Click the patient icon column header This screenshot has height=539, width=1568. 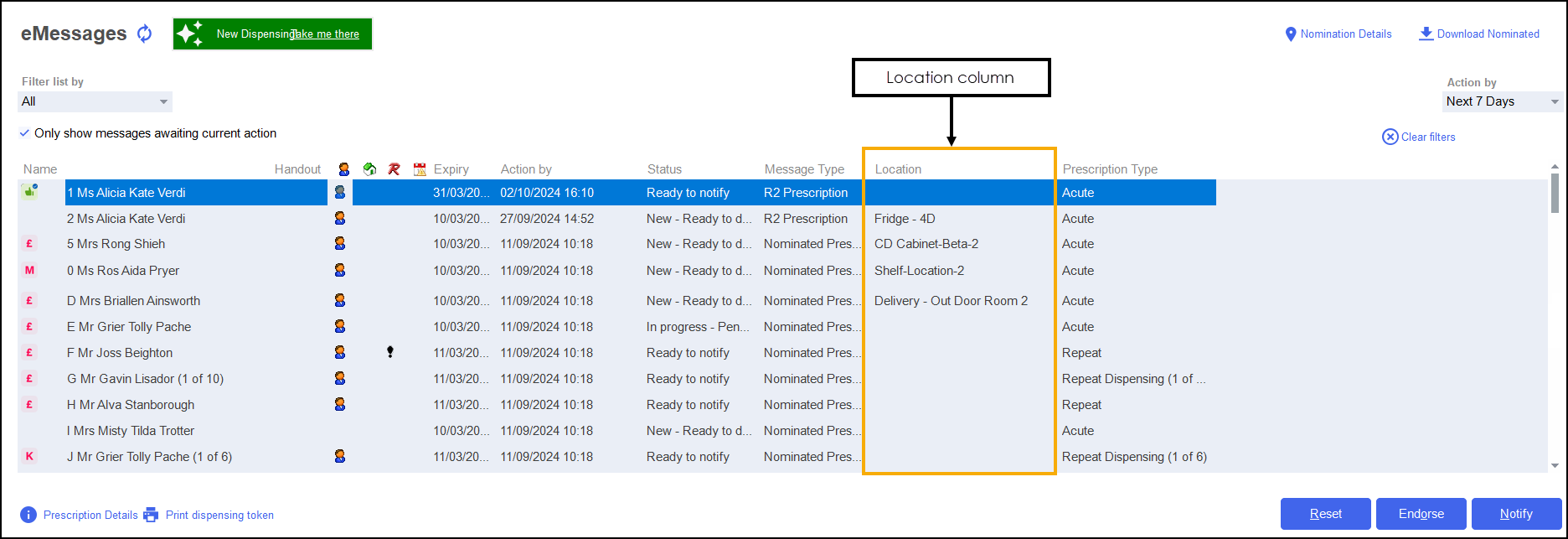pyautogui.click(x=343, y=169)
